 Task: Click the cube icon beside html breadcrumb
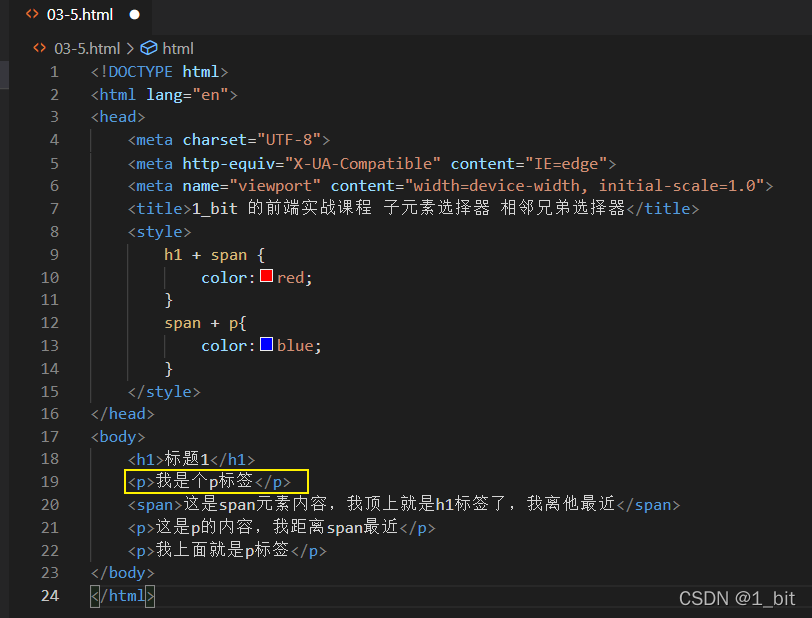point(149,48)
